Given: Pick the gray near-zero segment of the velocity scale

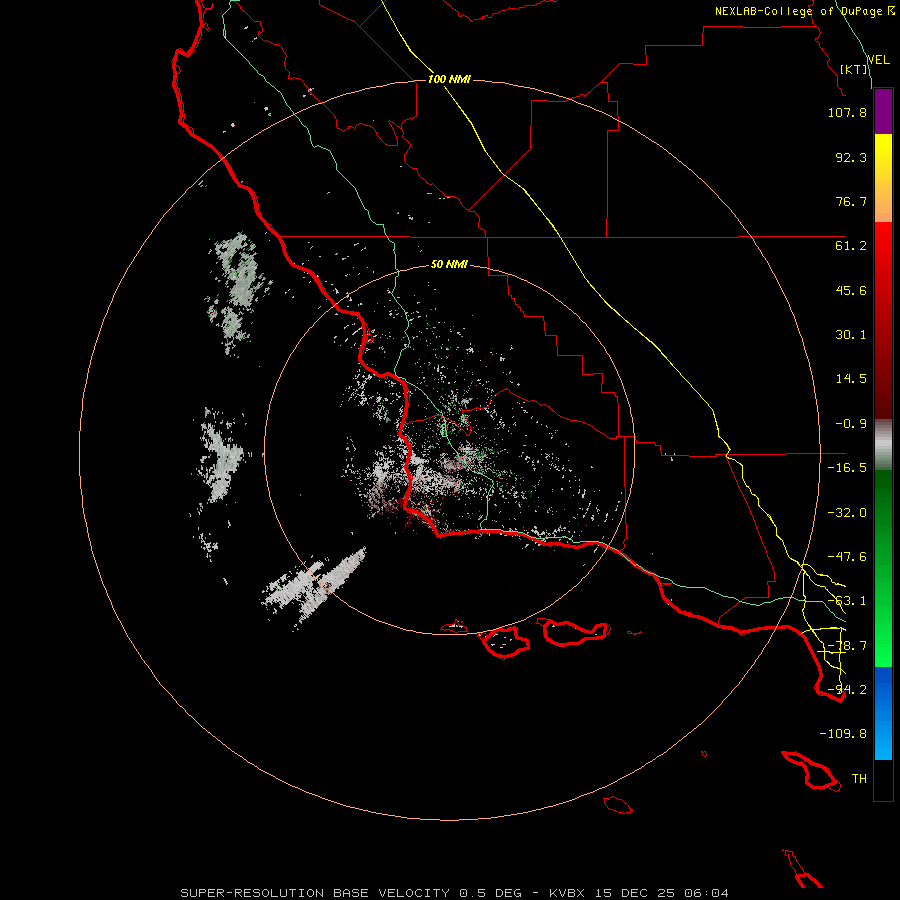Looking at the screenshot, I should coord(883,445).
